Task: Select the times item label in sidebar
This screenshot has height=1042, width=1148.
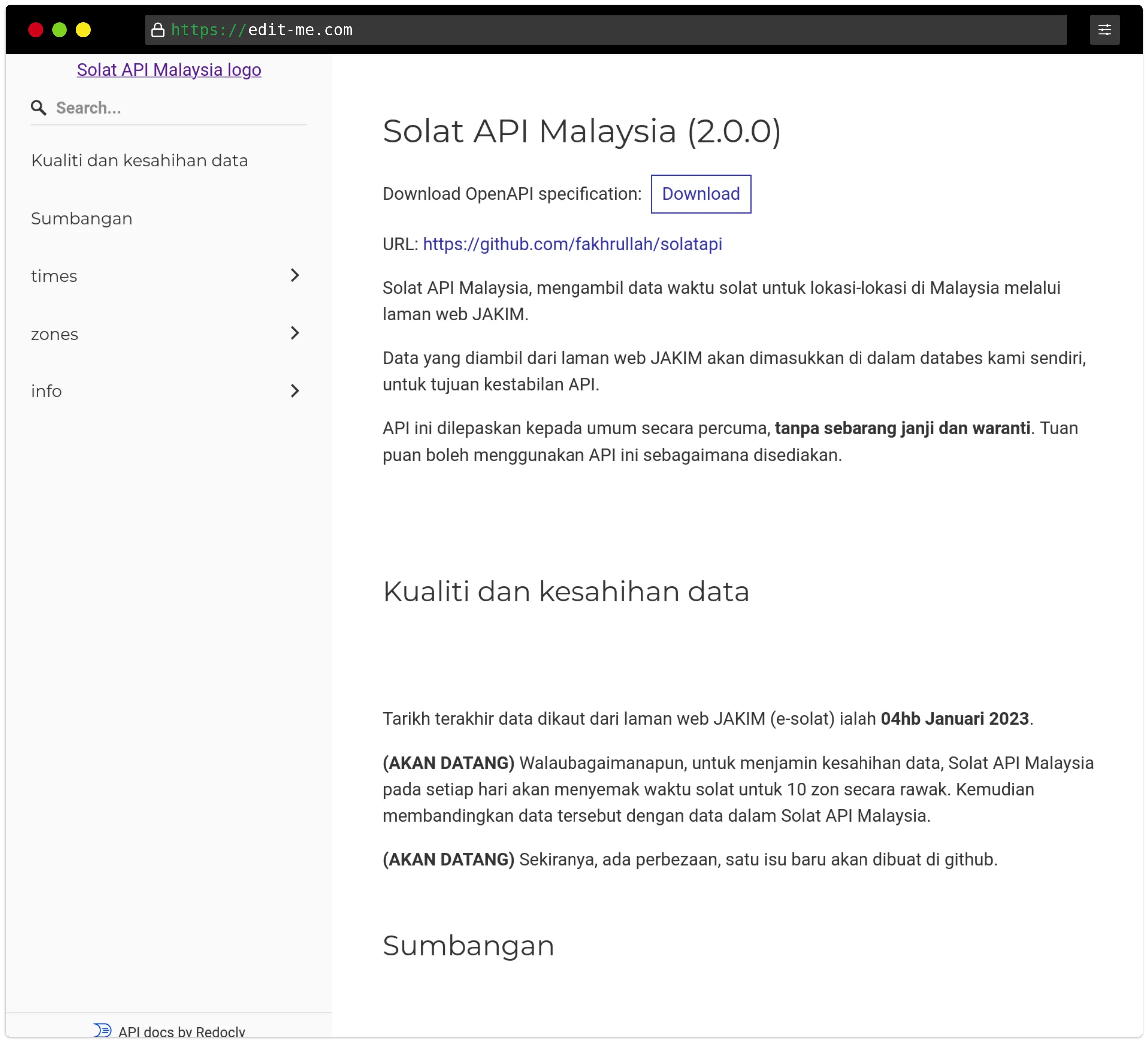Action: click(54, 275)
